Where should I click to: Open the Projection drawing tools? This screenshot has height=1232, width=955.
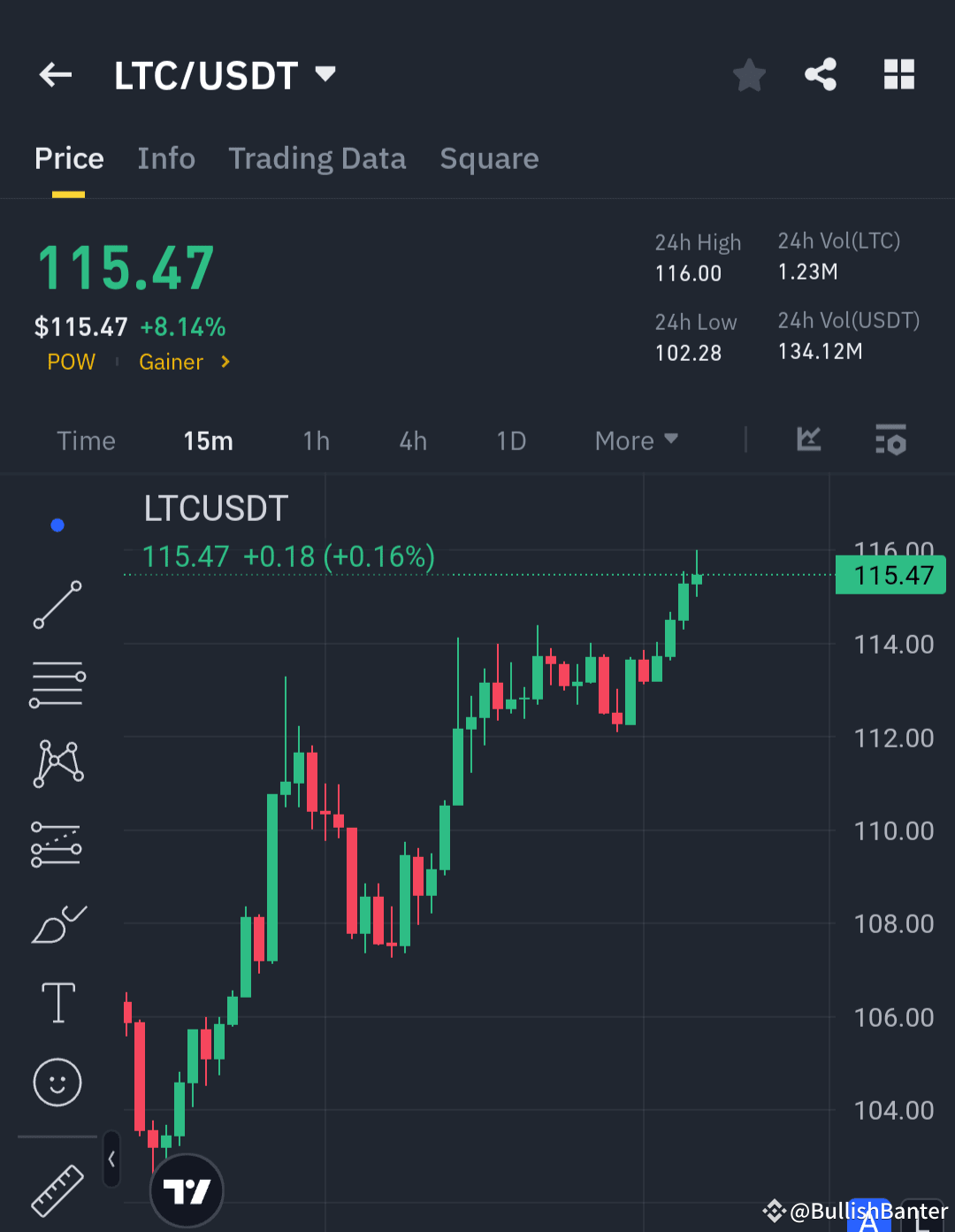tap(57, 842)
